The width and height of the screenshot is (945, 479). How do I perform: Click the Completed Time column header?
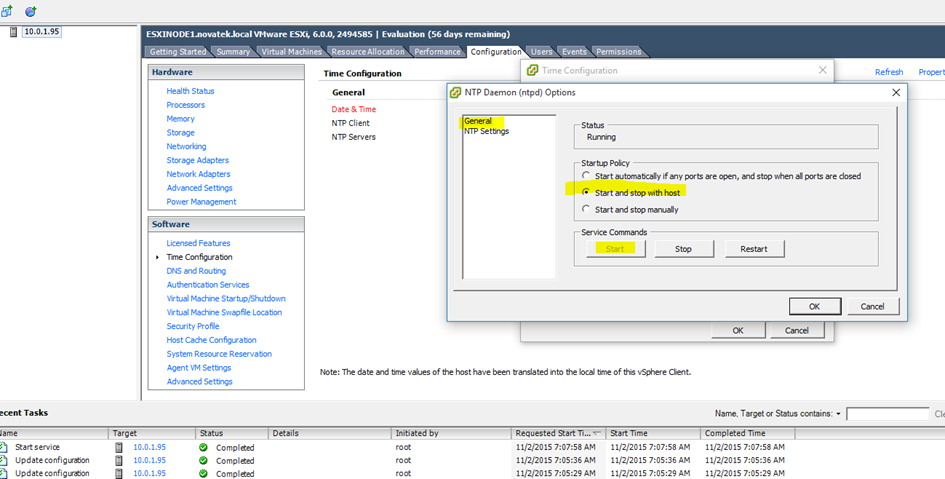point(748,433)
